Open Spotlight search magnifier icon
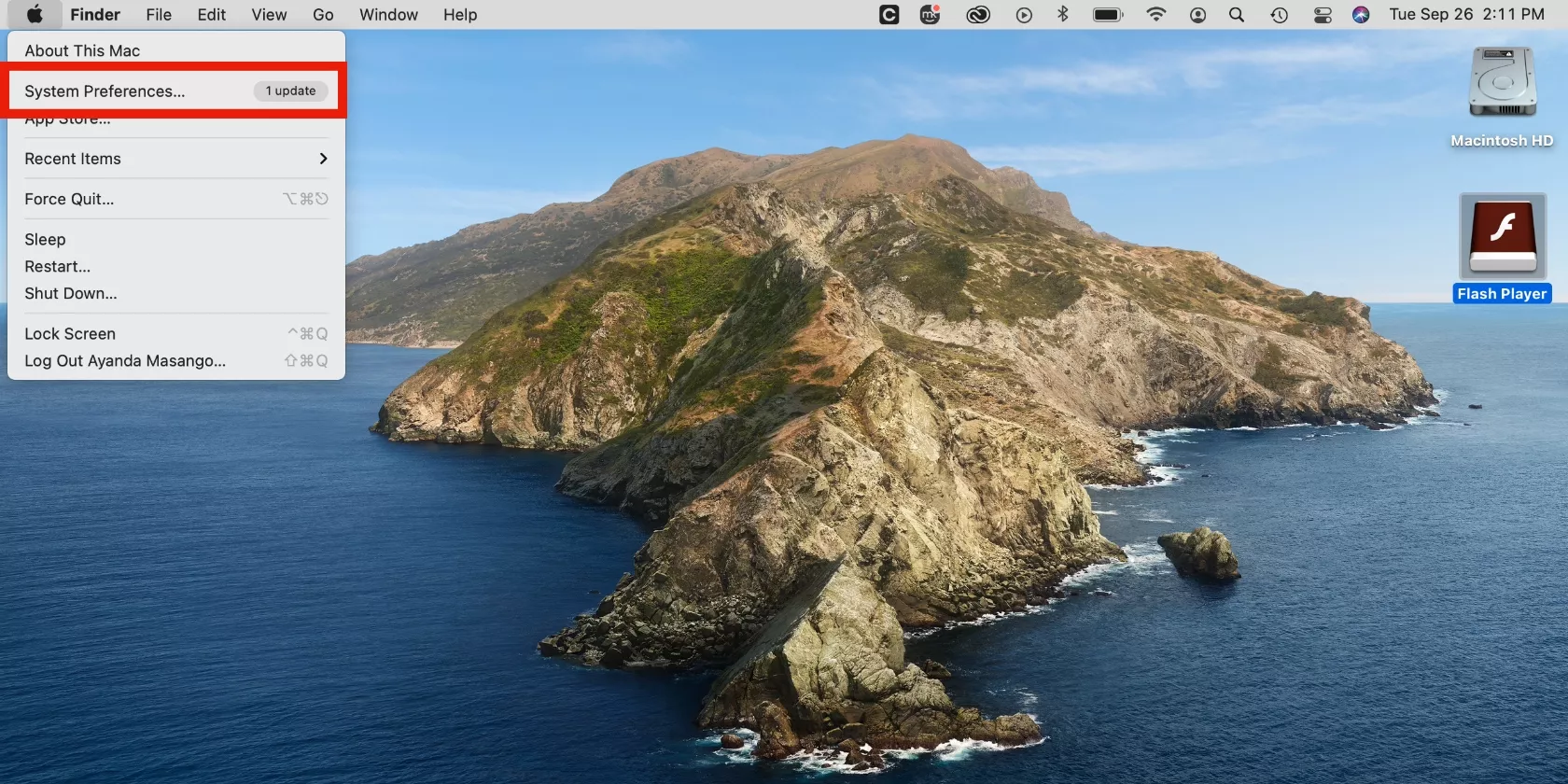The width and height of the screenshot is (1568, 784). (x=1237, y=15)
